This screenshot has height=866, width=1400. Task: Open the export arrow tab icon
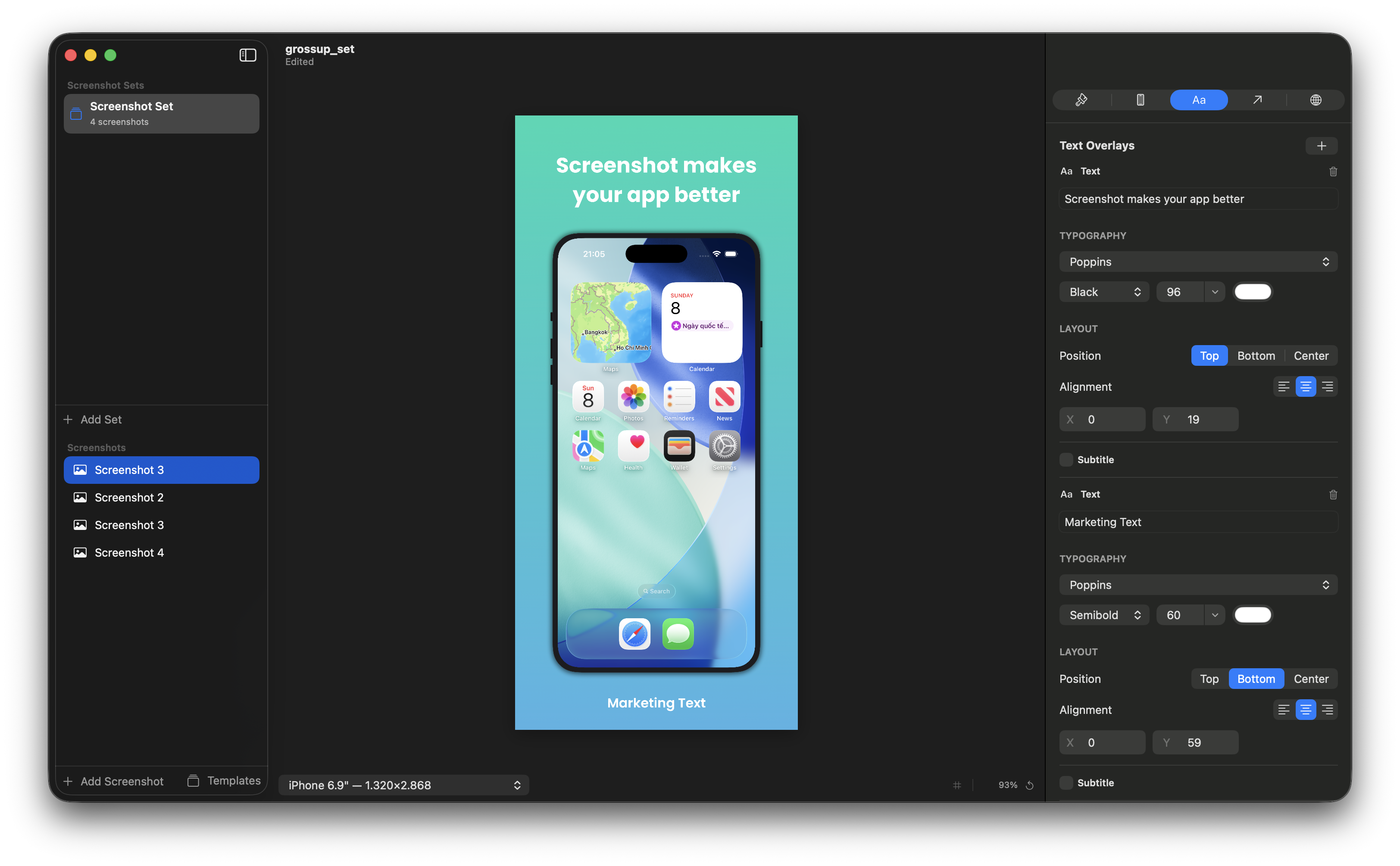click(1257, 100)
